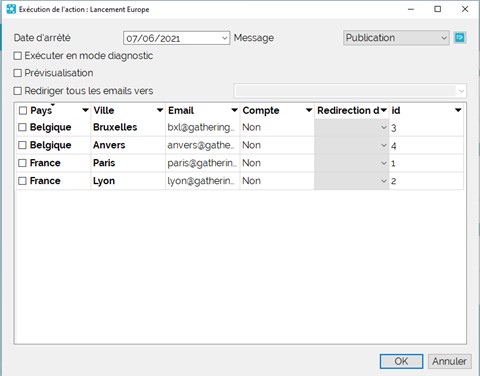Click the Annuler button
The image size is (480, 376).
coord(449,361)
